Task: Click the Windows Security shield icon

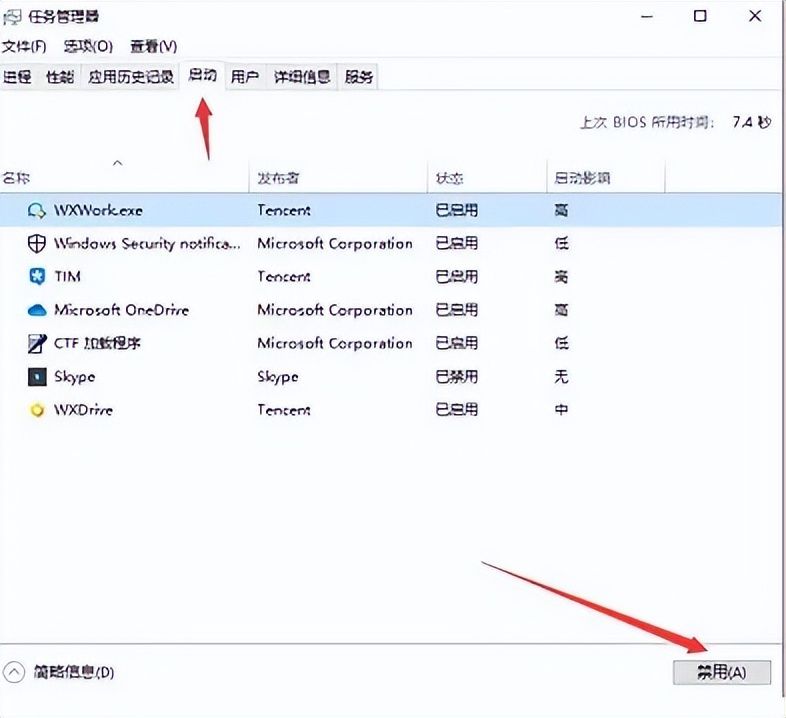Action: (x=37, y=244)
